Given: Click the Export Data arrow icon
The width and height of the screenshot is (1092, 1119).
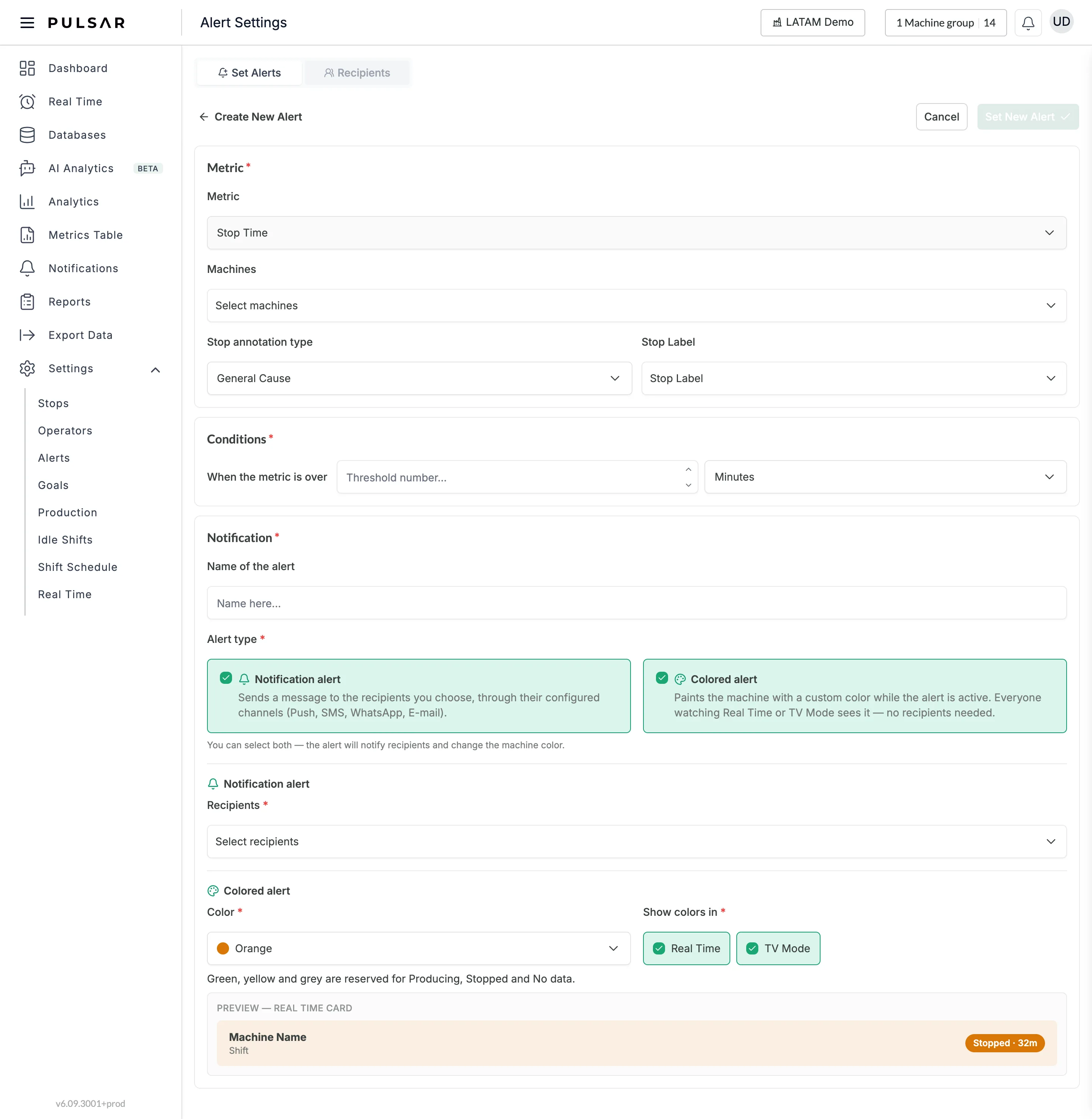Looking at the screenshot, I should 27,335.
